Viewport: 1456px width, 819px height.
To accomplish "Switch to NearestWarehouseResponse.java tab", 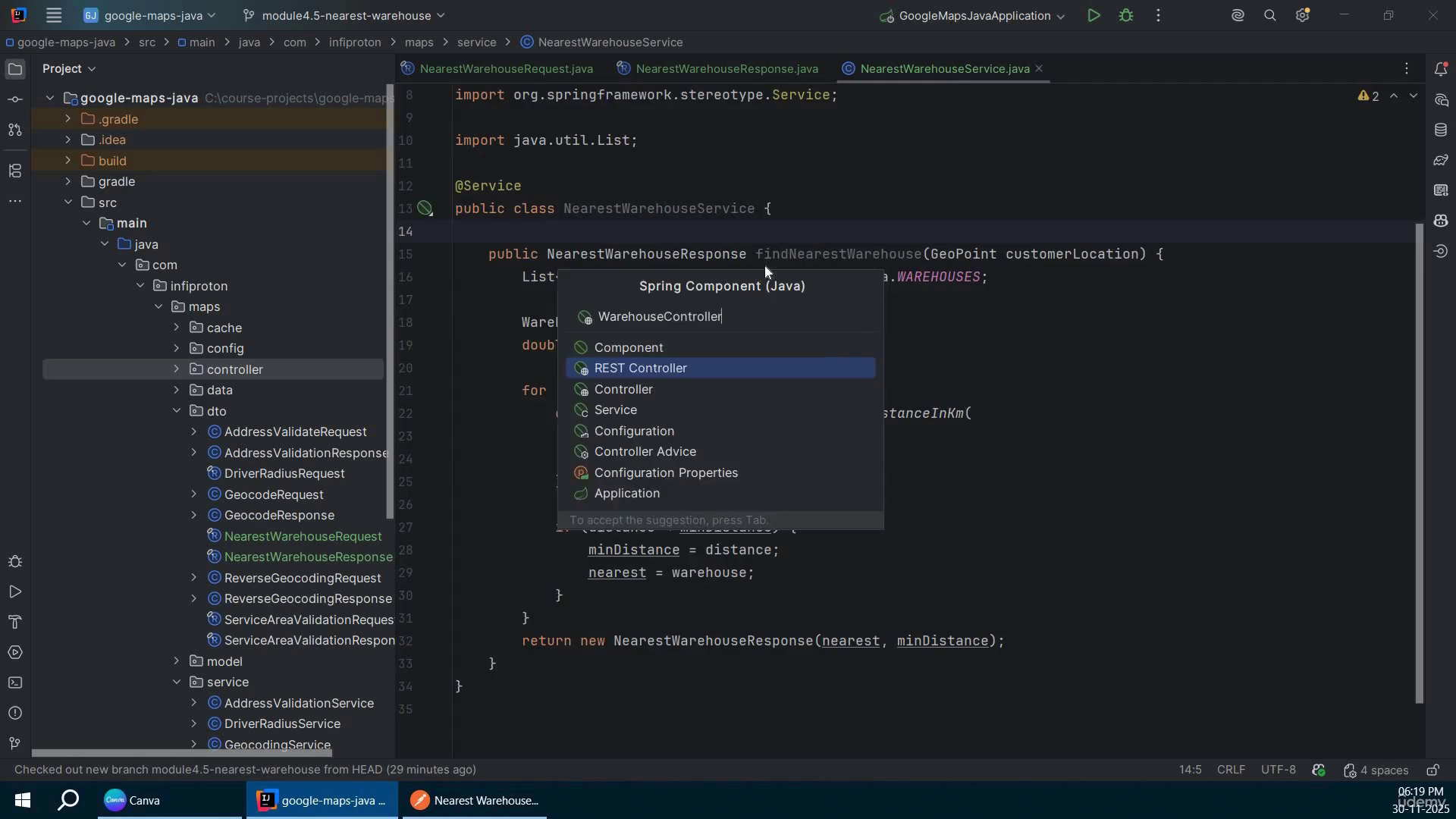I will (717, 69).
